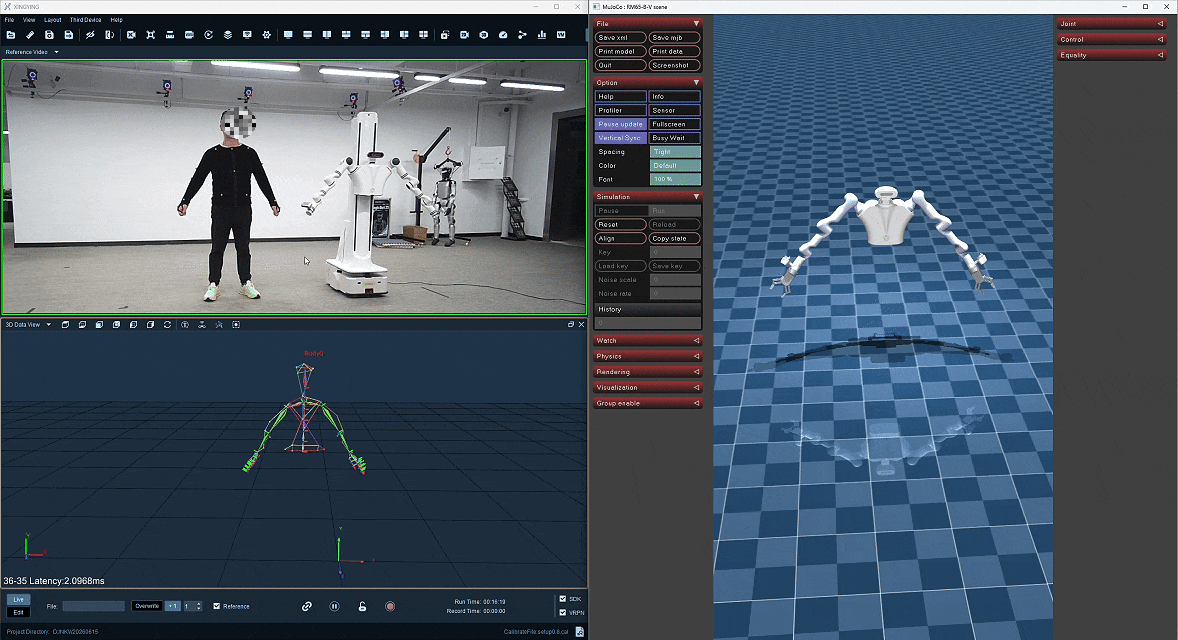1178x640 pixels.
Task: Click the layers stack toolbar icon
Action: (228, 35)
